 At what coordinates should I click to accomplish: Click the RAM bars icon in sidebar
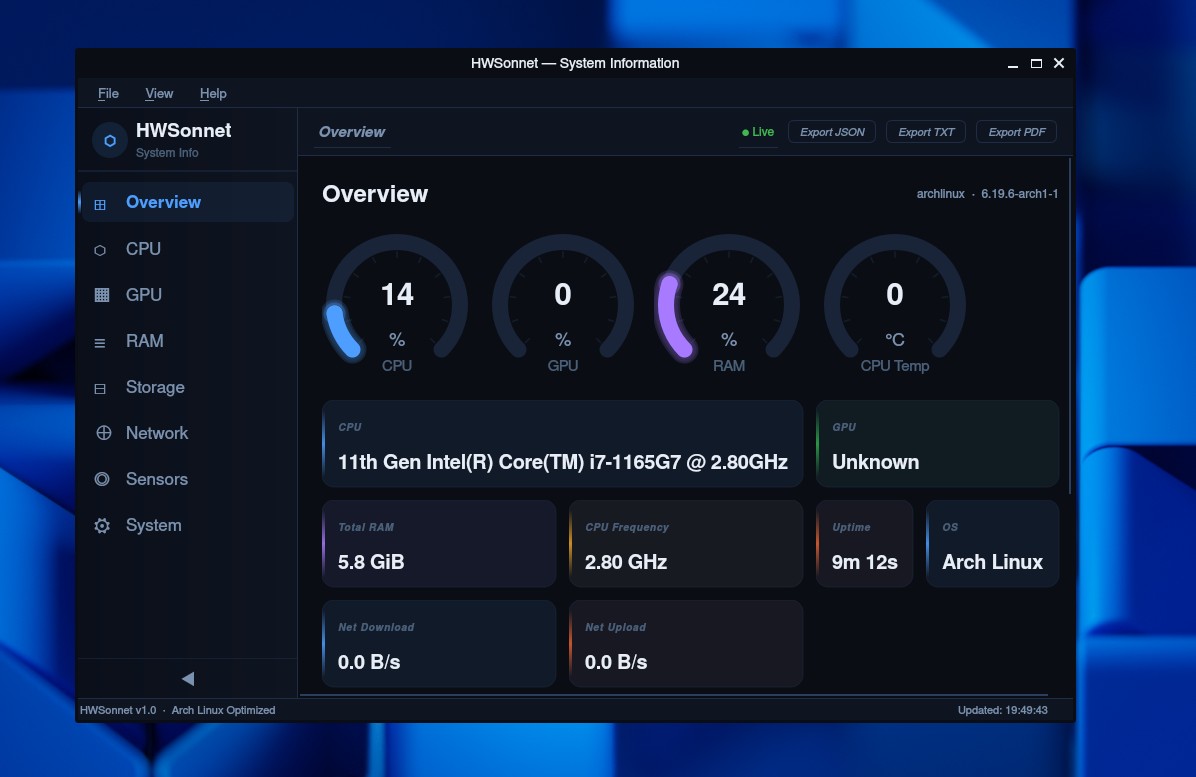(100, 343)
